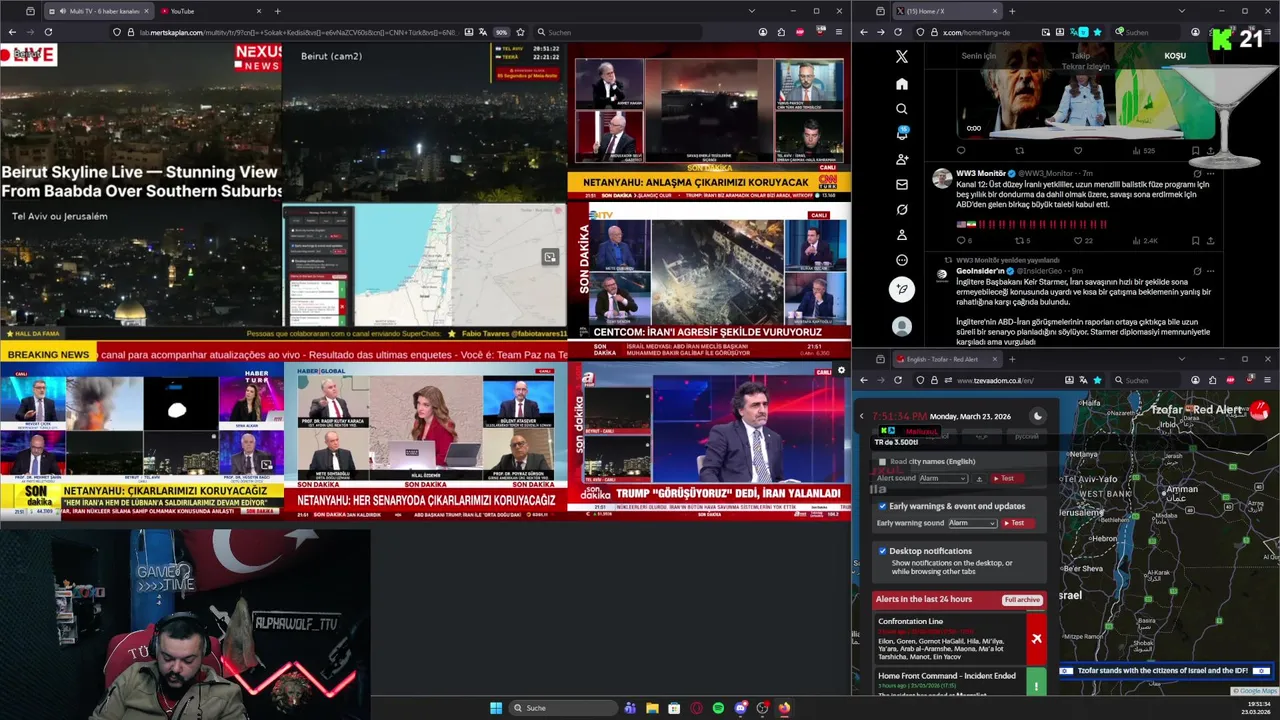Click Test button for Early warning sound

(x=1018, y=523)
